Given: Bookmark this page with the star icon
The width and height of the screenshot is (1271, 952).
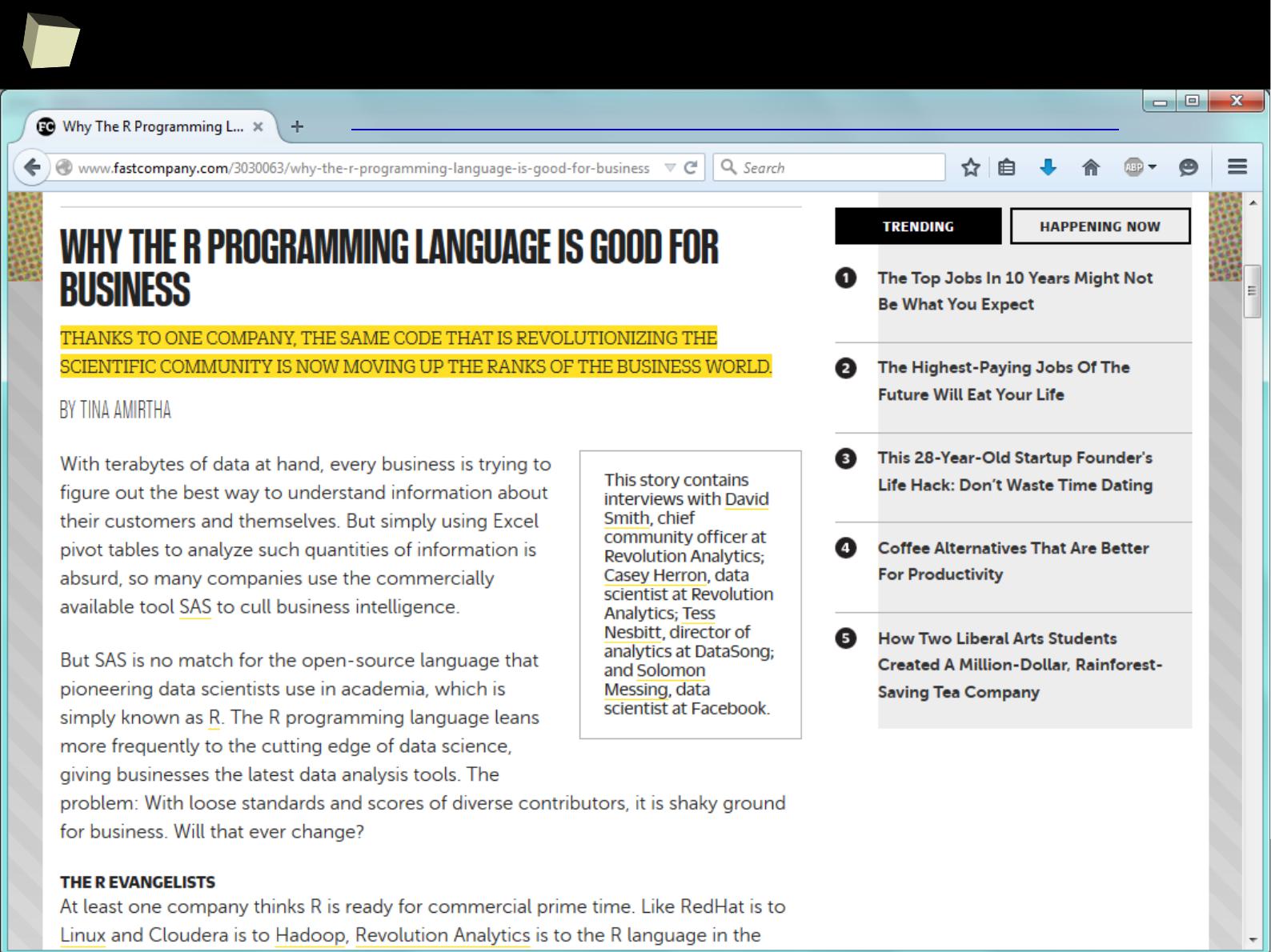Looking at the screenshot, I should (x=970, y=167).
